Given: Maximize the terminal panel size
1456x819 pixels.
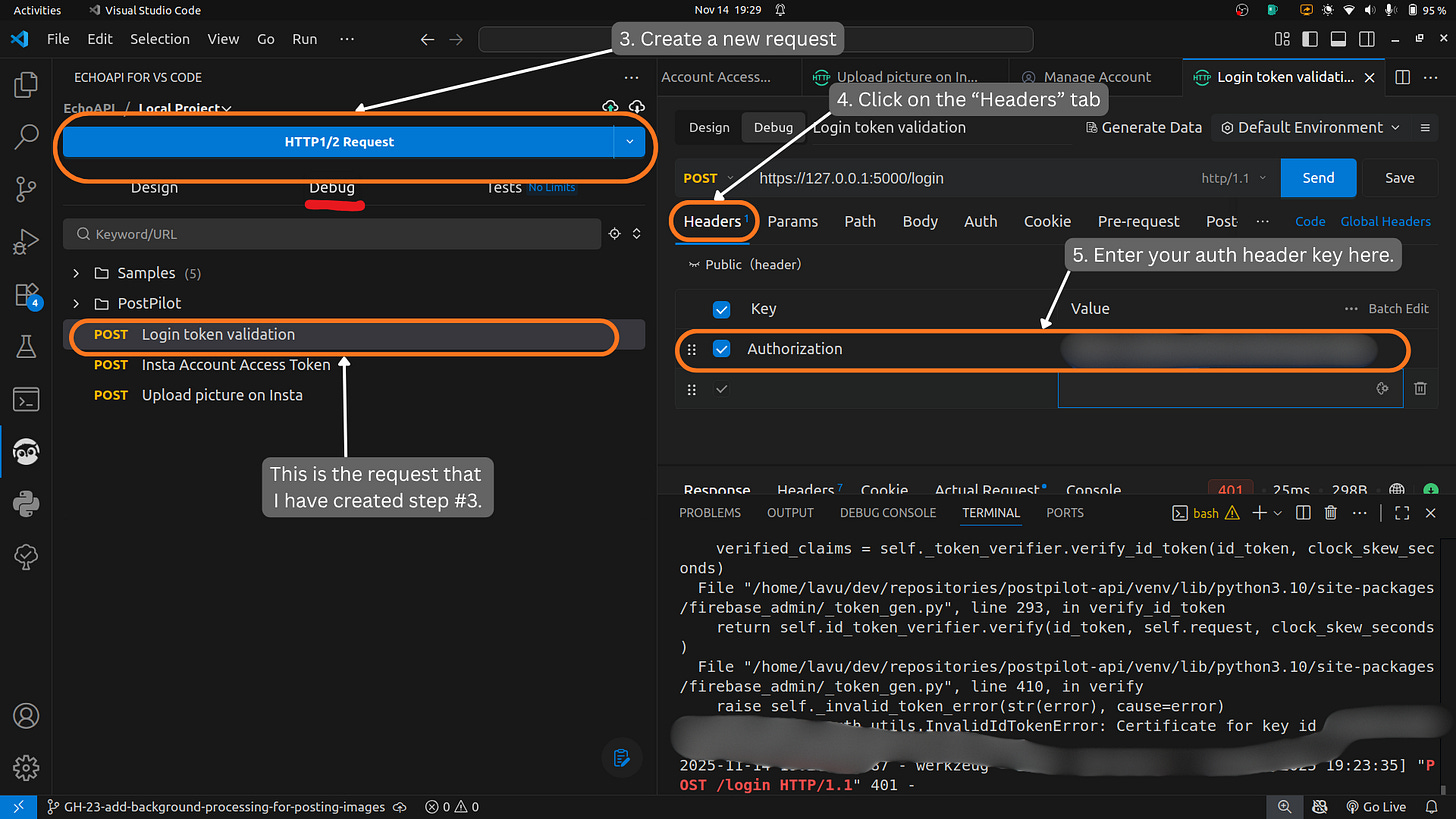Looking at the screenshot, I should [x=1402, y=513].
